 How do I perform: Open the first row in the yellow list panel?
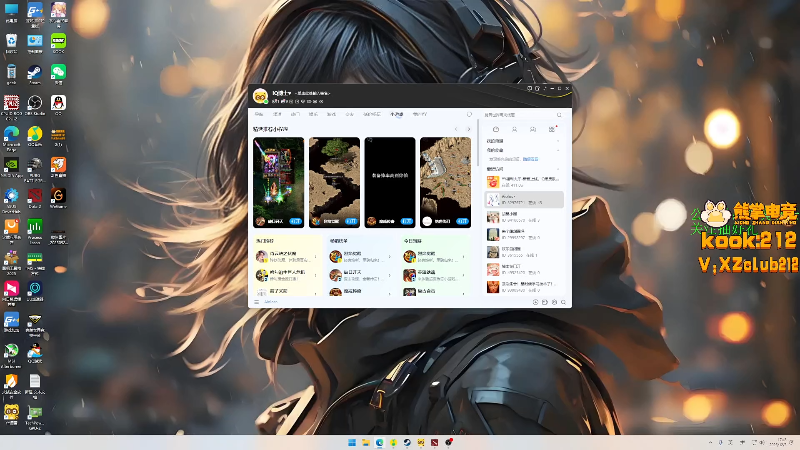(287, 257)
